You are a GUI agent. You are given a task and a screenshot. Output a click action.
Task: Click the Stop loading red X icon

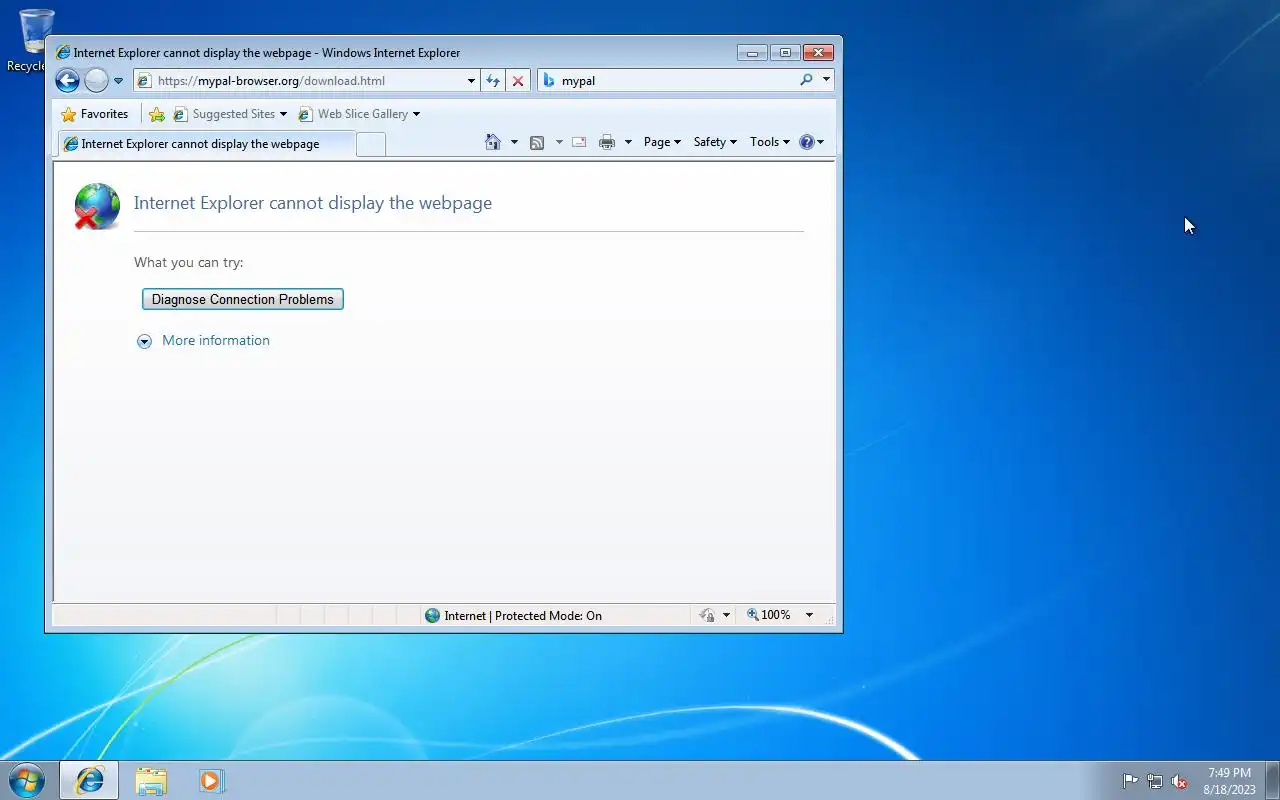tap(518, 81)
